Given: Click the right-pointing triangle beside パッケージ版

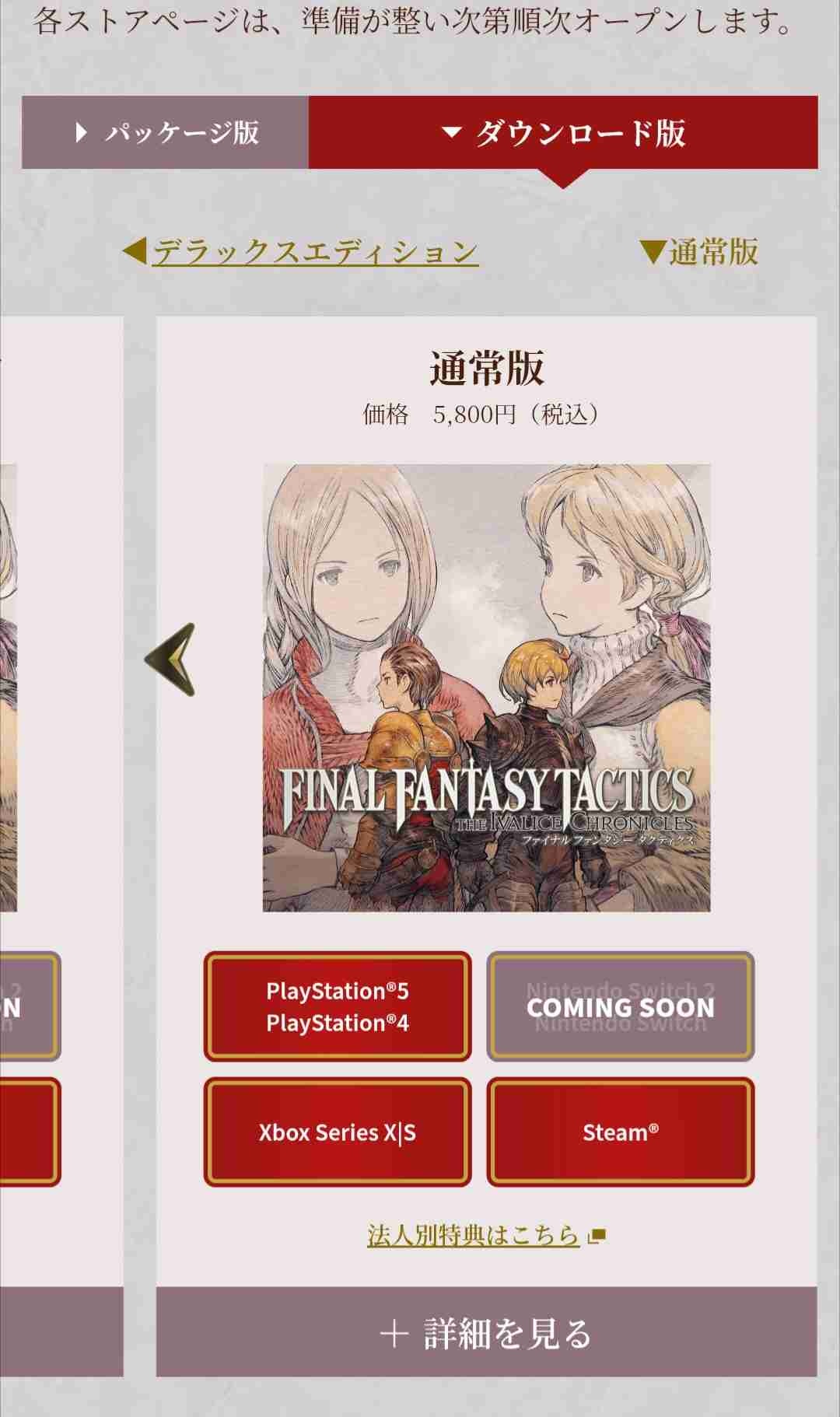Looking at the screenshot, I should click(81, 132).
